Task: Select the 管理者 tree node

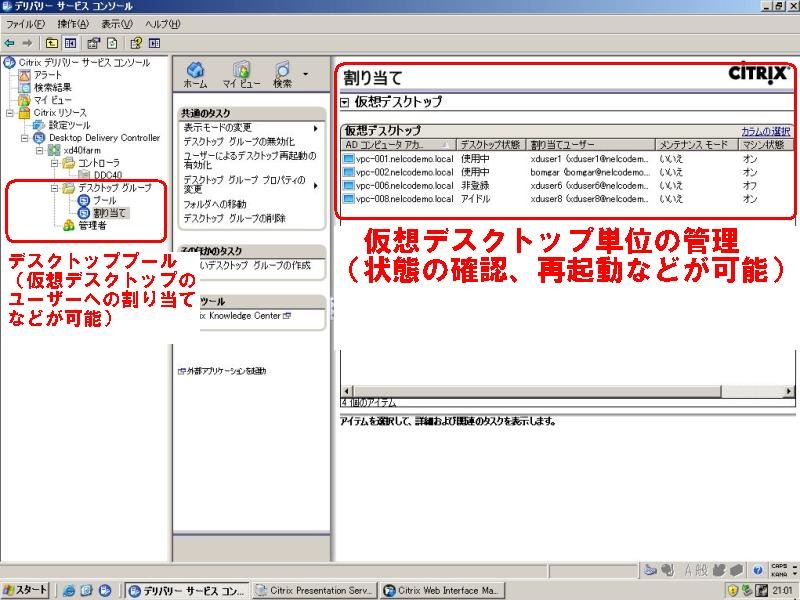Action: point(92,225)
